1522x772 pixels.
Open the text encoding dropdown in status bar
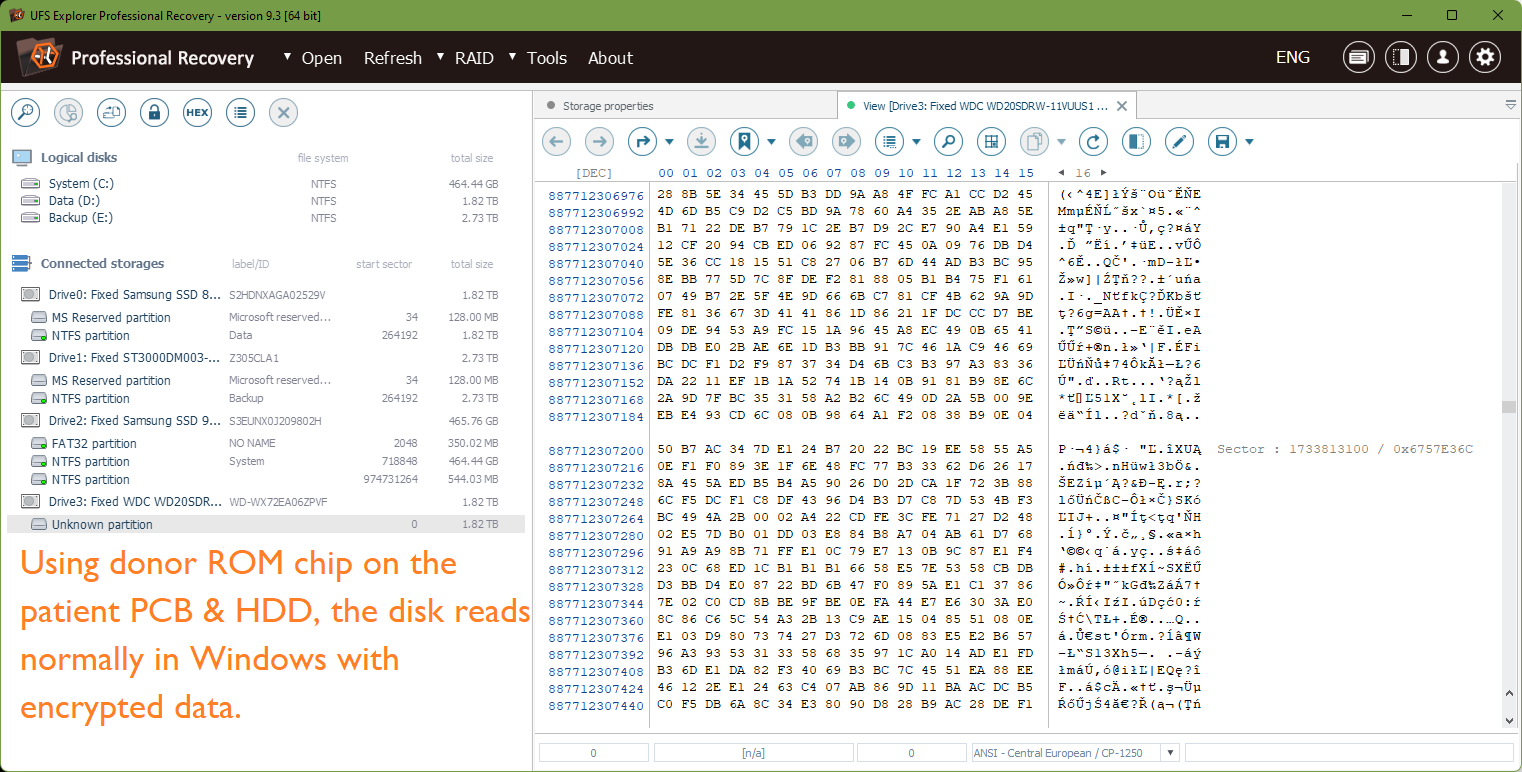[1171, 753]
